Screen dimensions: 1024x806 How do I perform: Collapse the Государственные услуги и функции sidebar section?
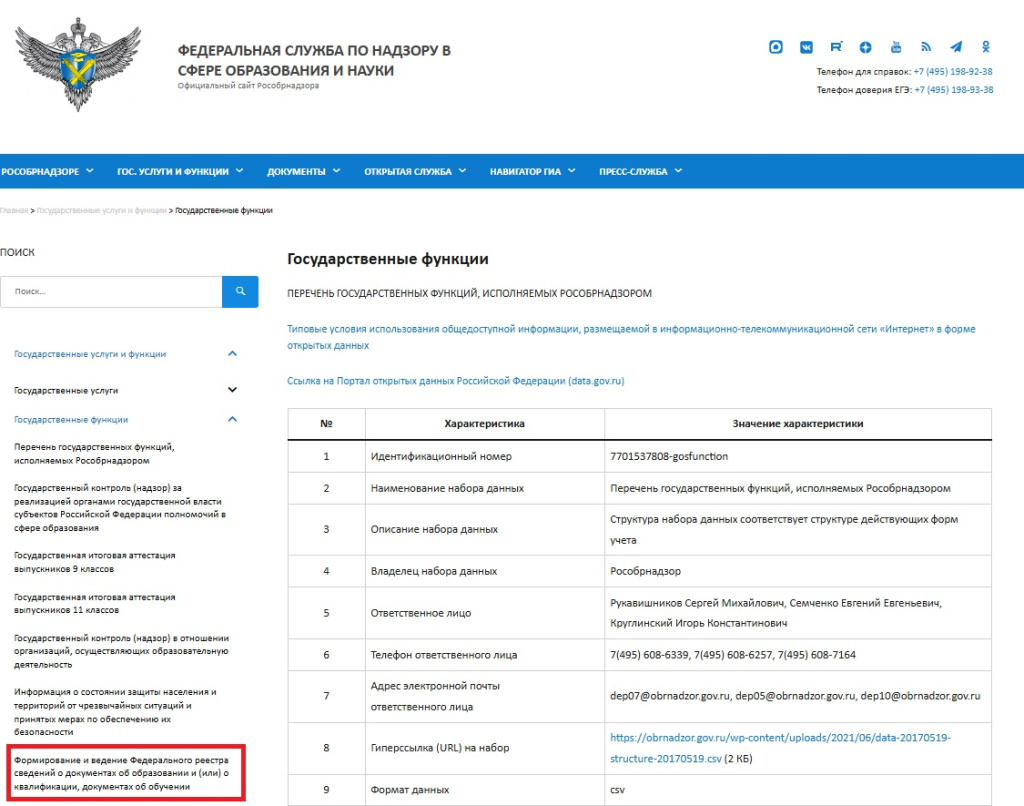pos(232,353)
